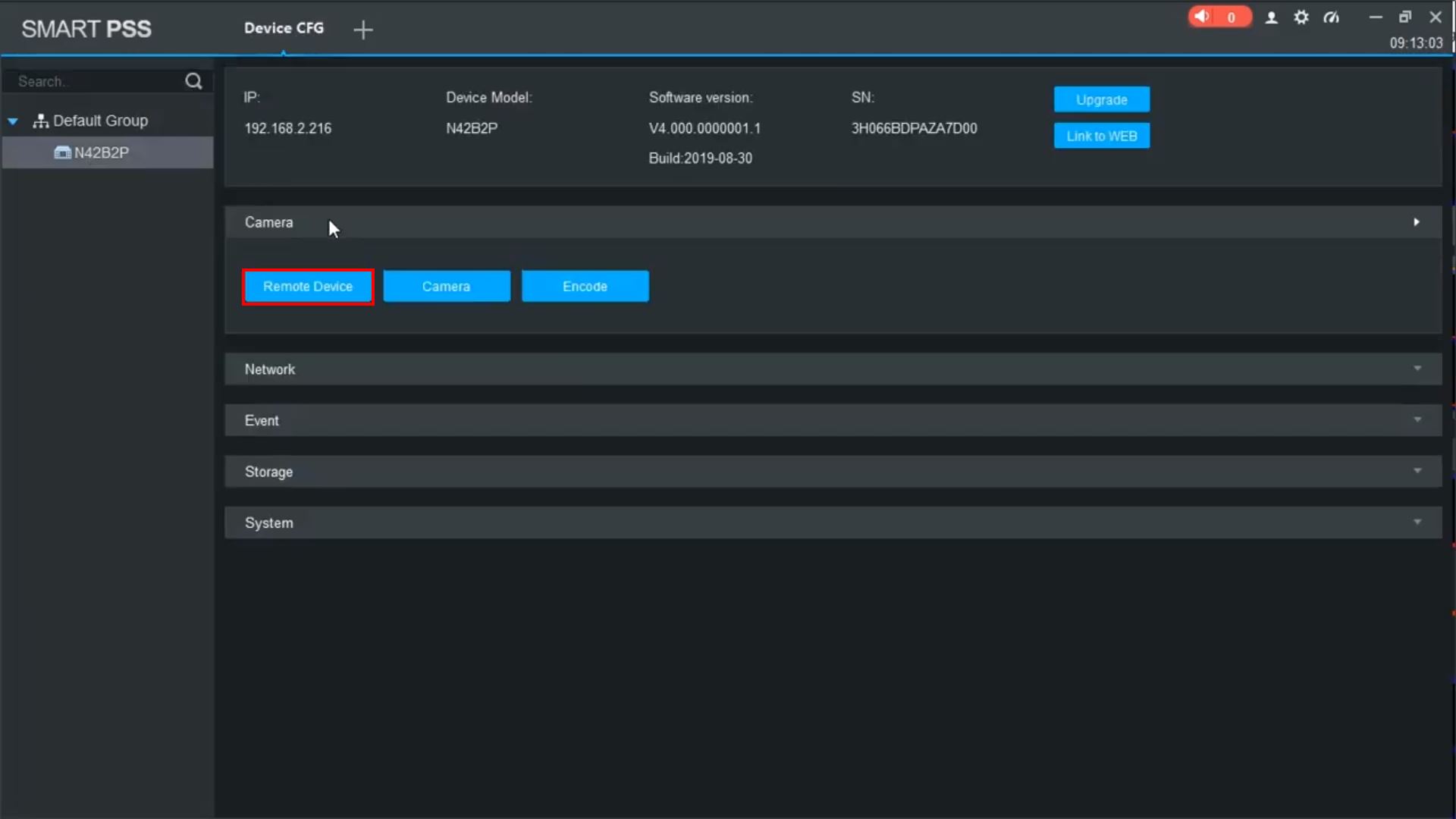This screenshot has width=1456, height=819.
Task: Click the search magnifier icon
Action: [x=193, y=81]
